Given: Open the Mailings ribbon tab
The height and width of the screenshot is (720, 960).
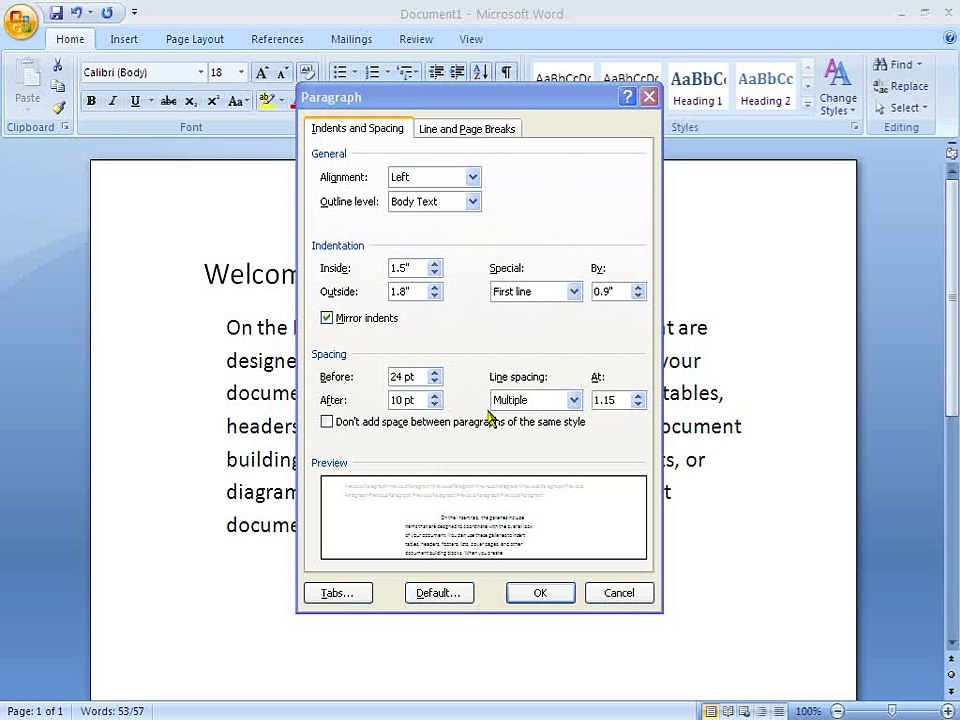Looking at the screenshot, I should (x=351, y=39).
